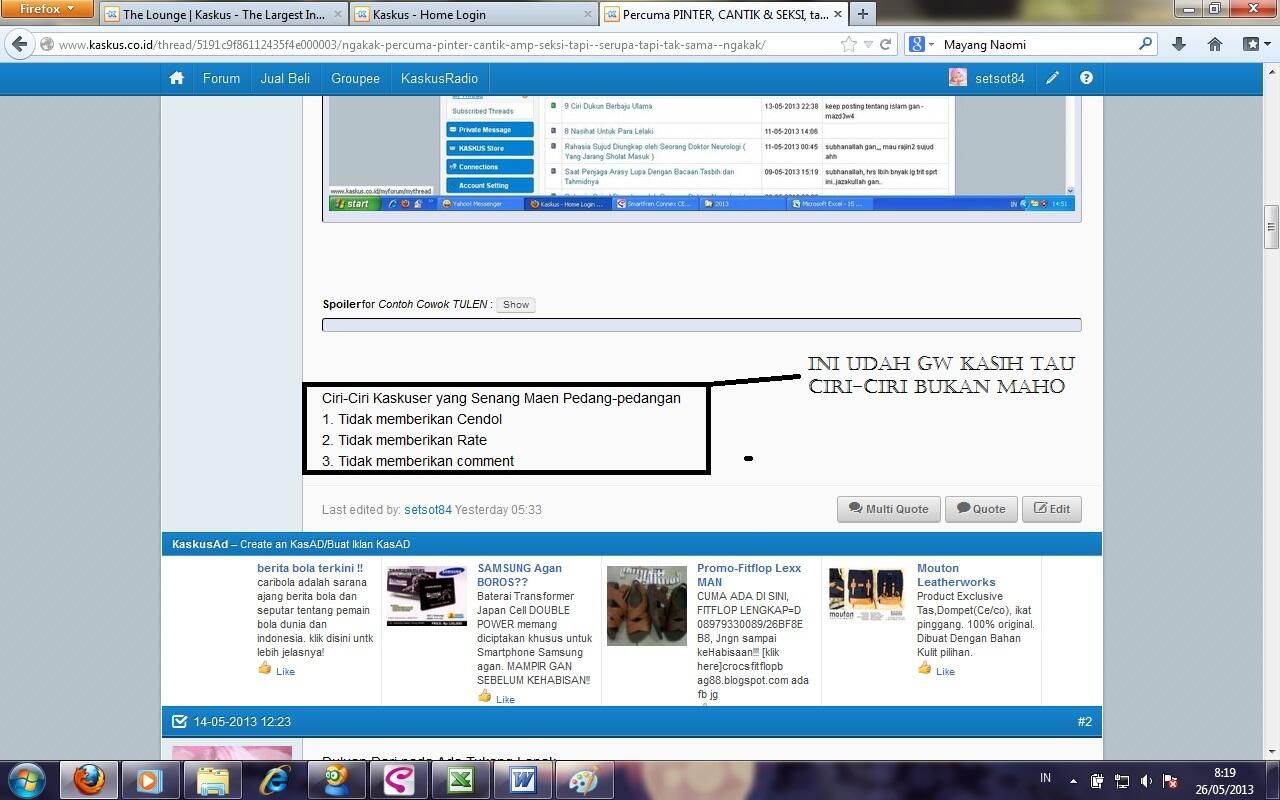Viewport: 1280px width, 800px height.
Task: Run search with magnifier icon
Action: 1146,44
